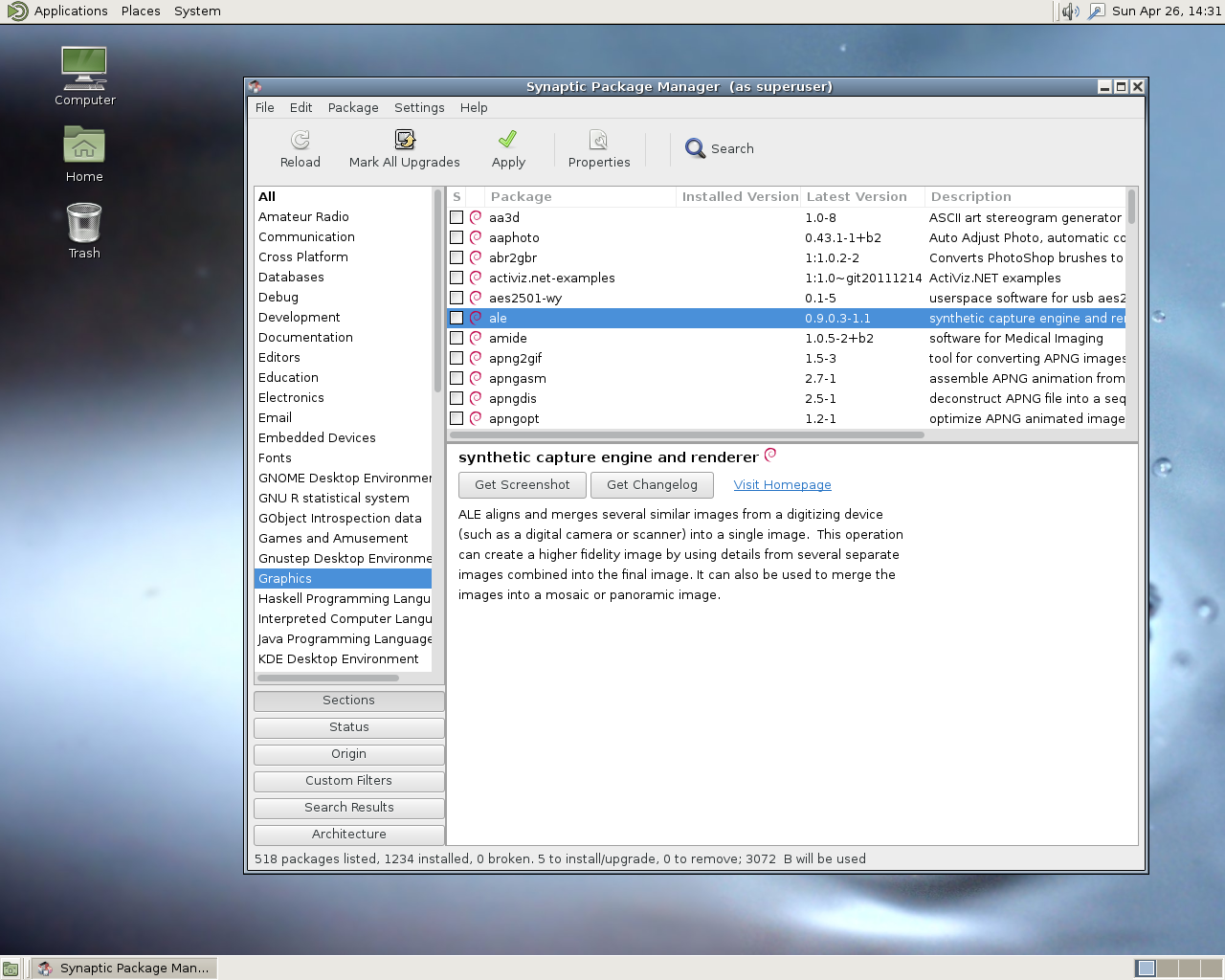Sort by Installed Version column header

click(x=739, y=196)
